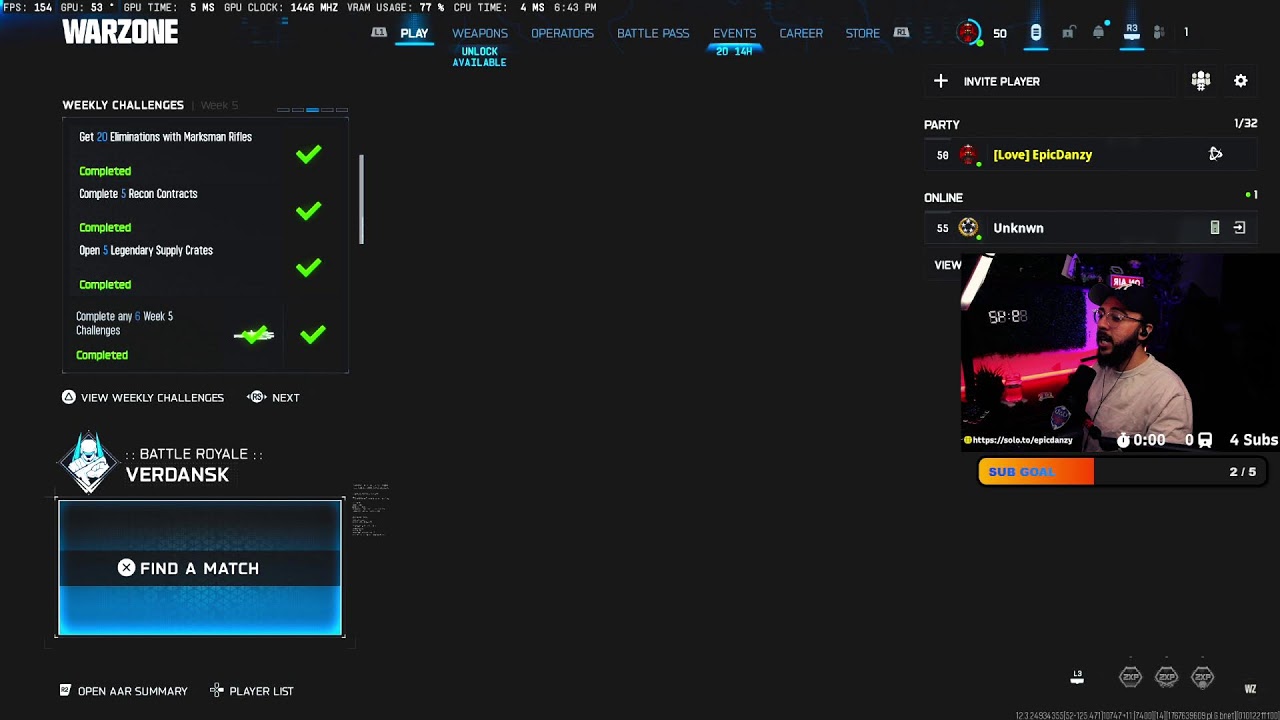Open notifications bell icon

point(1099,32)
